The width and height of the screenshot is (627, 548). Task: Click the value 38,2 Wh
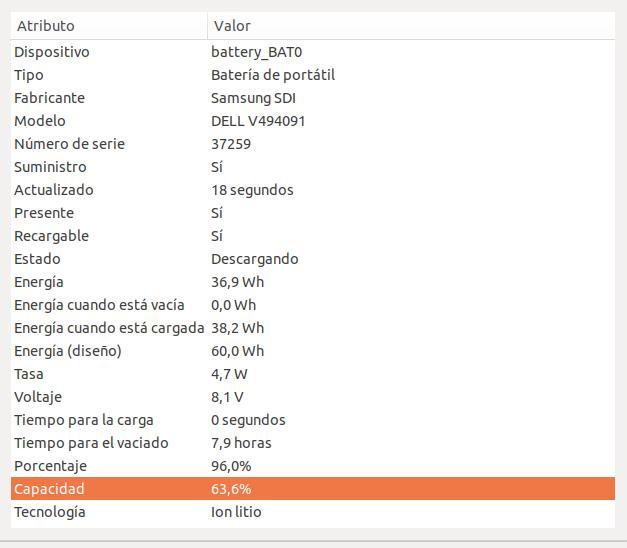tap(238, 328)
